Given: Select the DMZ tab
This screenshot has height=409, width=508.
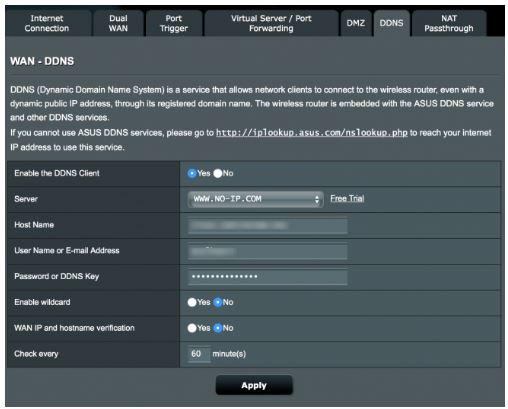Looking at the screenshot, I should coord(356,23).
